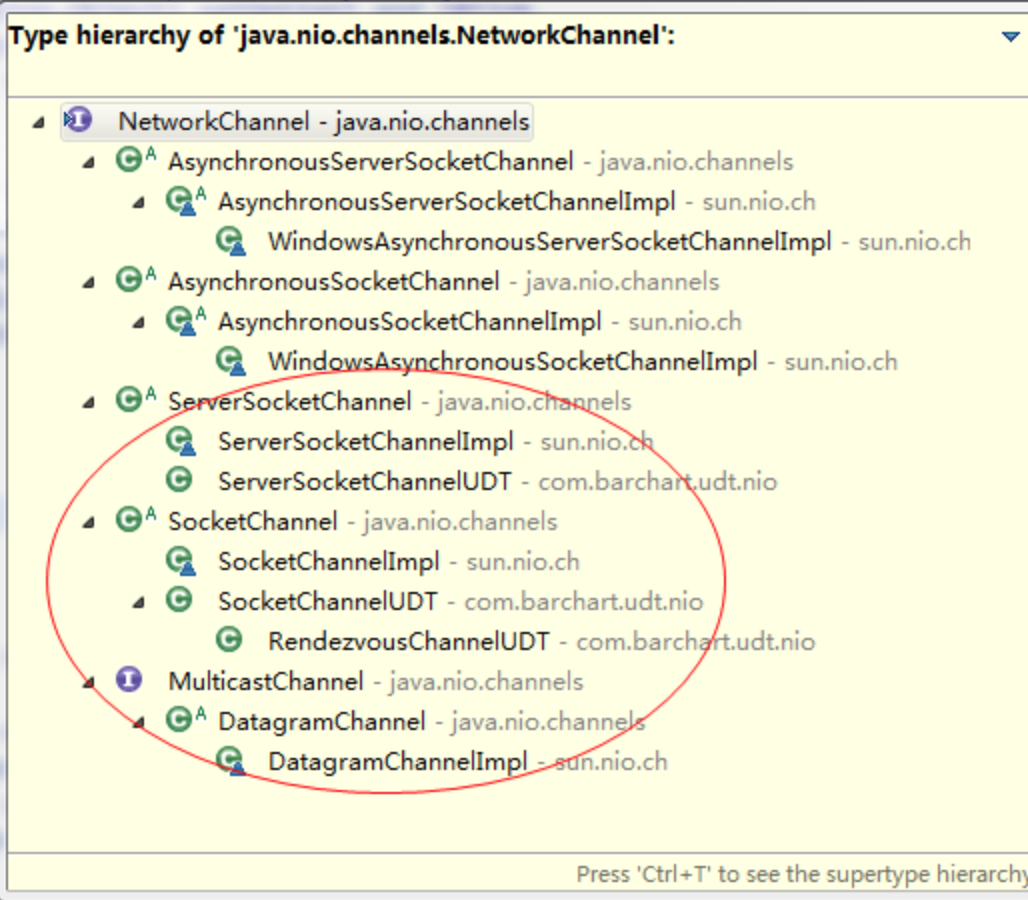Select the DatagramChannelImpl class icon
Image resolution: width=1028 pixels, height=900 pixels.
(x=231, y=760)
